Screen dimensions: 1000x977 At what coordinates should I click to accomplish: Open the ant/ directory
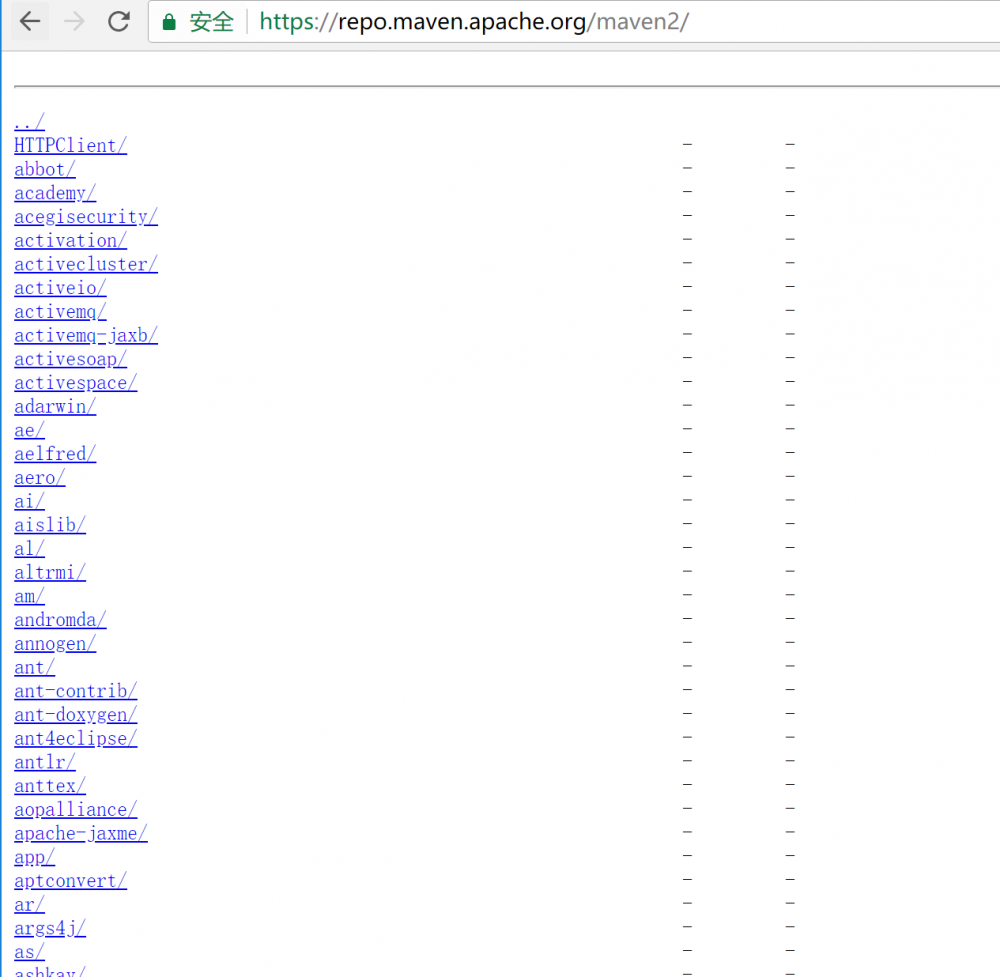pyautogui.click(x=34, y=667)
